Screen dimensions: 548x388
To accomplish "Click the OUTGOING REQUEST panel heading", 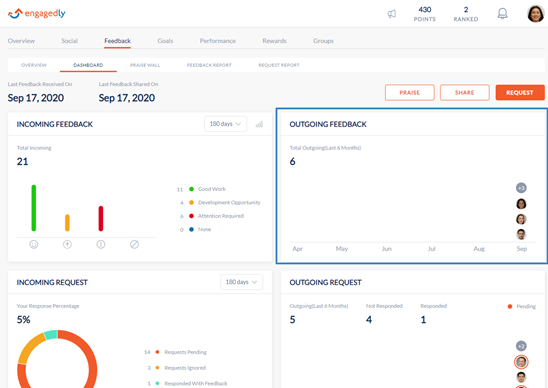I will (x=325, y=282).
